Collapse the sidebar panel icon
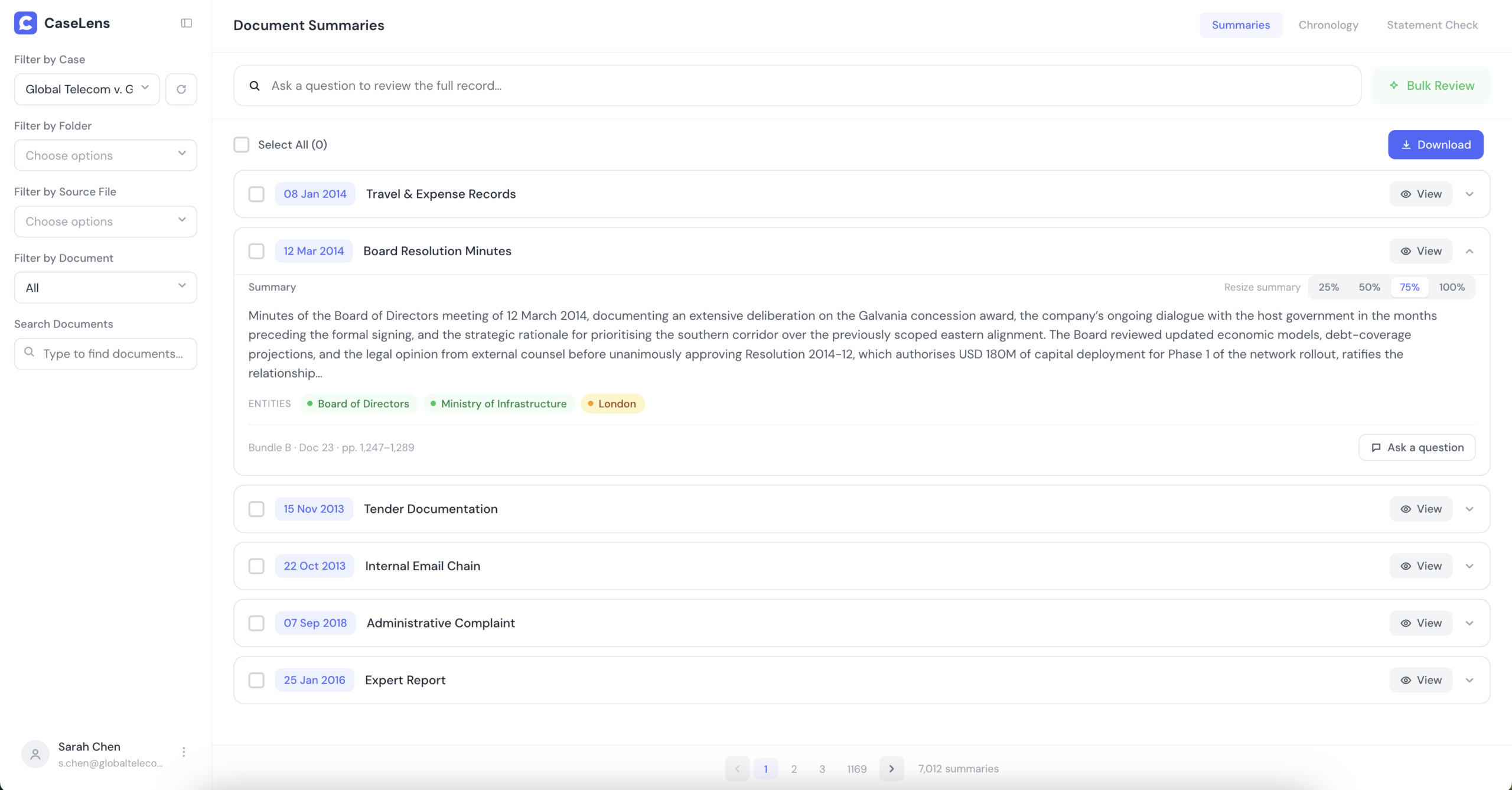1512x790 pixels. click(x=187, y=23)
